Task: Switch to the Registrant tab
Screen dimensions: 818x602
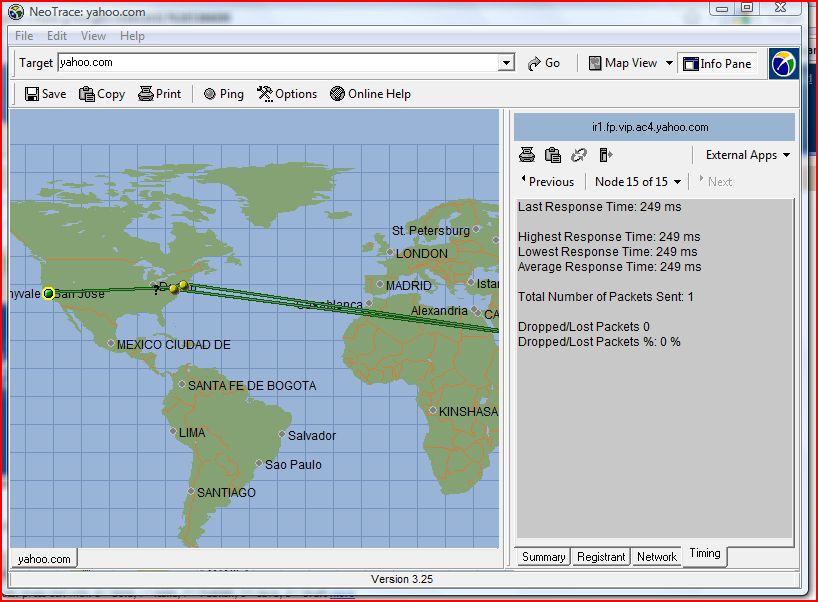Action: (600, 557)
